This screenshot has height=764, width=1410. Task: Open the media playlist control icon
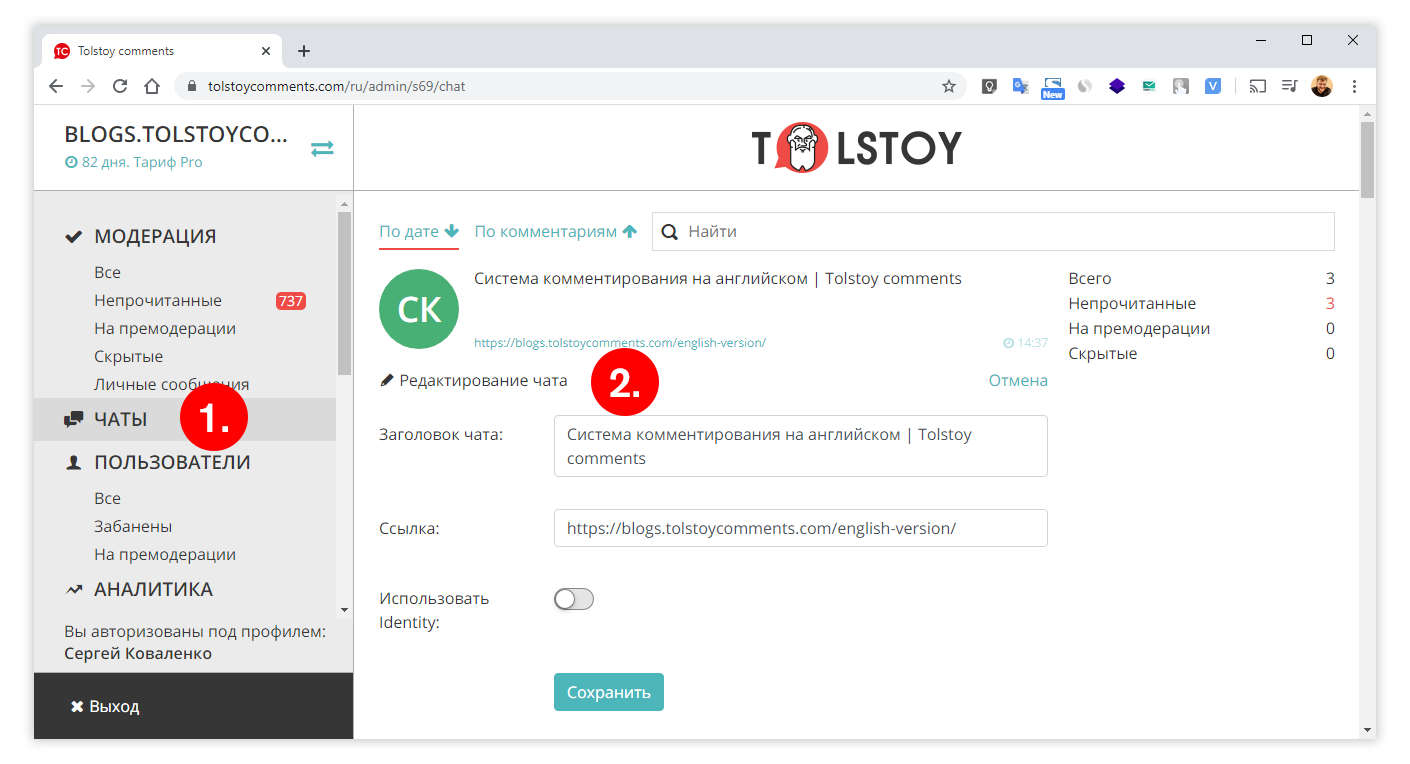pos(1290,86)
